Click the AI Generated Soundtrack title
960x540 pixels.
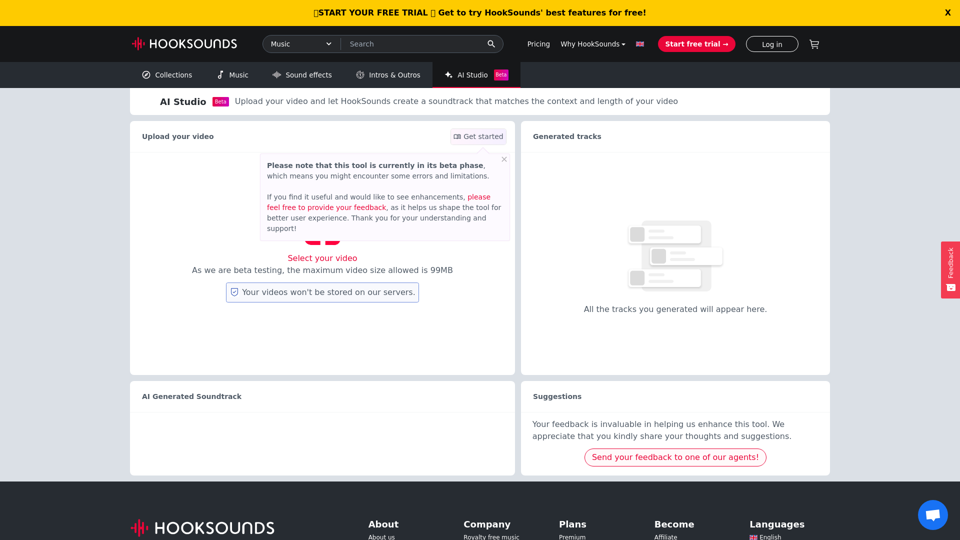pos(192,397)
